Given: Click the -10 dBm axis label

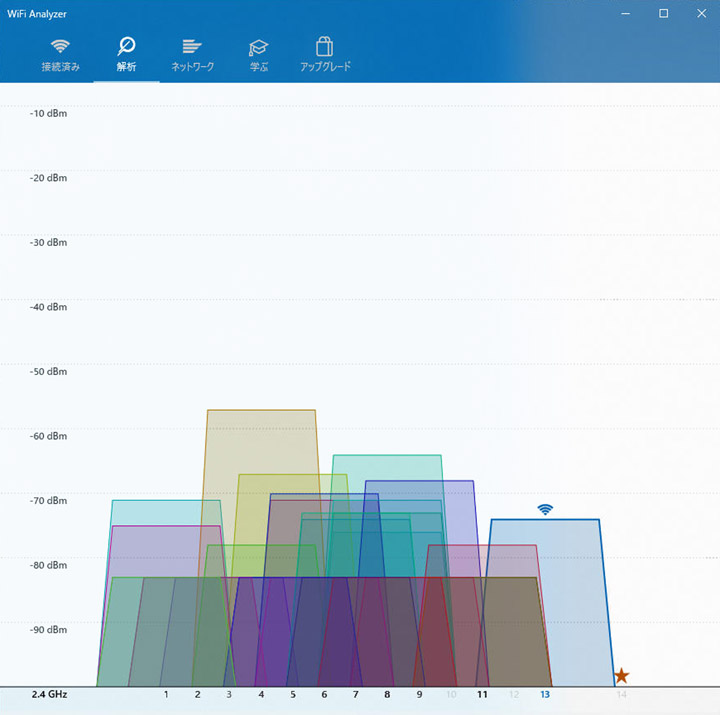Looking at the screenshot, I should pos(48,113).
